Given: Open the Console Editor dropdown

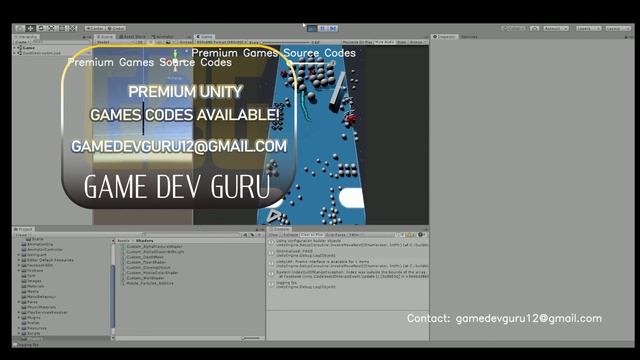Looking at the screenshot, I should click(x=355, y=235).
